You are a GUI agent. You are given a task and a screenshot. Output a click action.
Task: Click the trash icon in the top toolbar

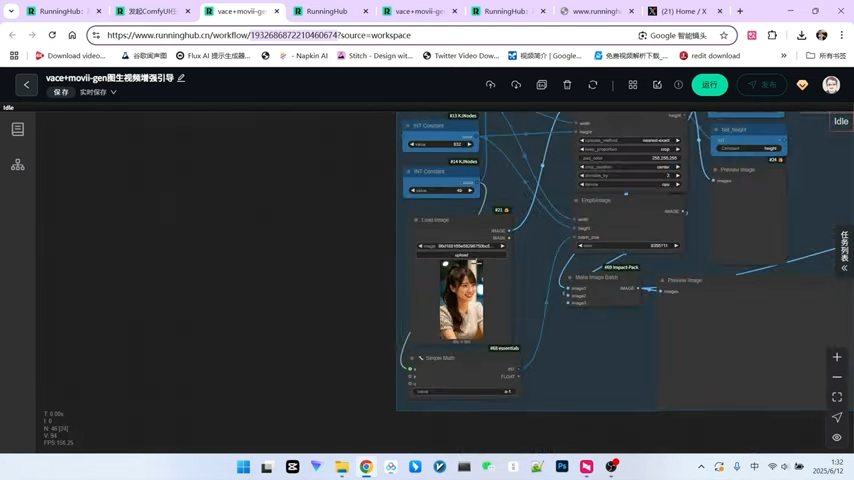click(567, 85)
